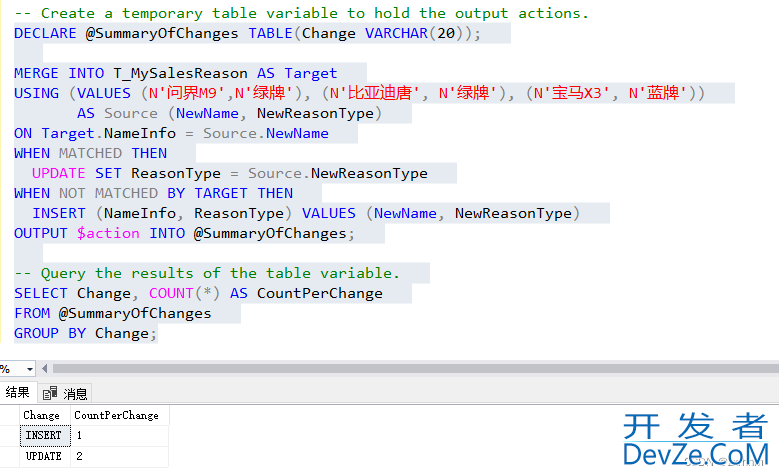
Task: Click Target.NameInfo in the ON clause
Action: (108, 133)
